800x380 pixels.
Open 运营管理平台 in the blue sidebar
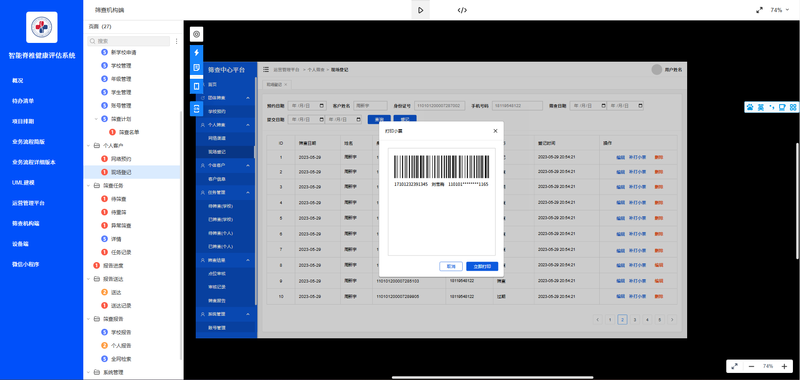pyautogui.click(x=28, y=203)
